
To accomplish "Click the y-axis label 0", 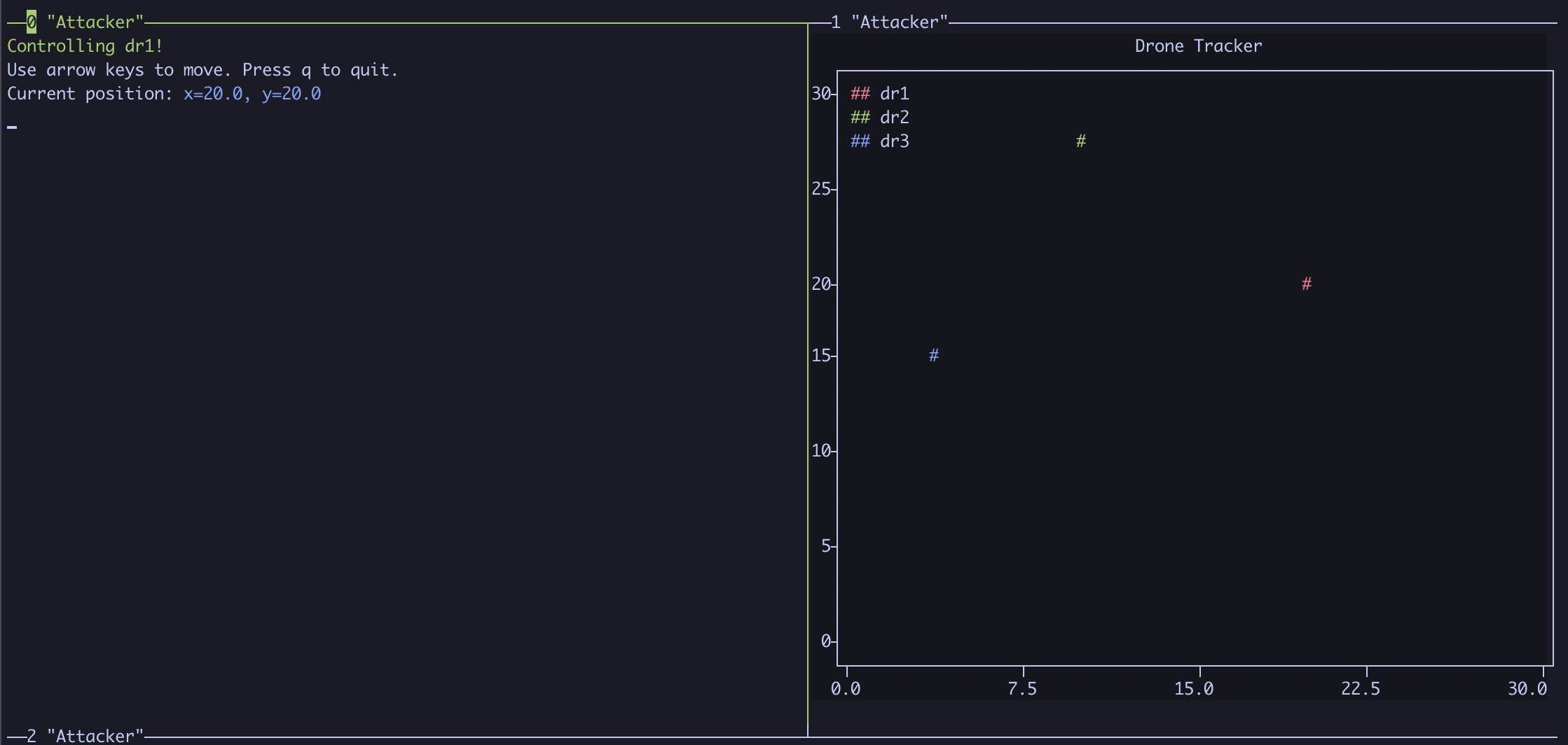I will (x=826, y=641).
